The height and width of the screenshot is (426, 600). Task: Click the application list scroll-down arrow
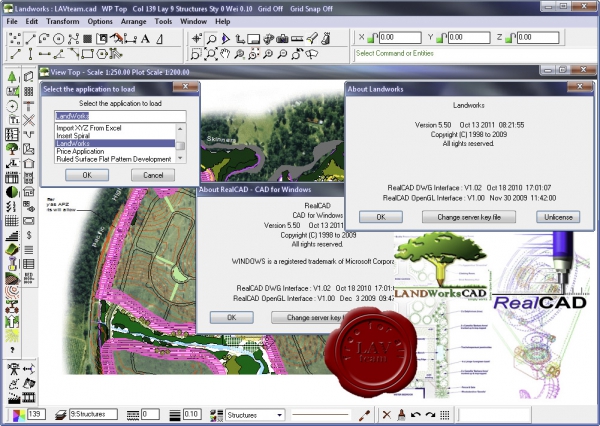pos(180,158)
